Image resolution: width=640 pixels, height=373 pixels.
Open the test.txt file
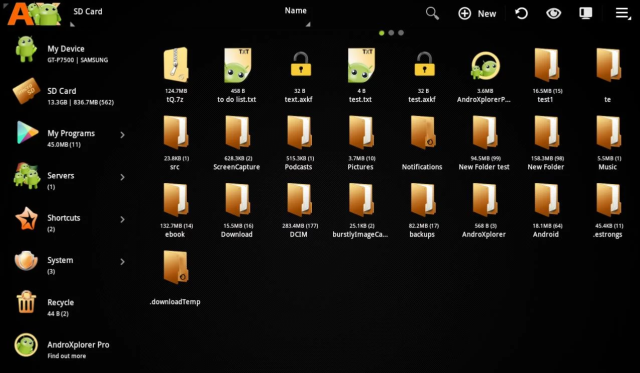click(x=360, y=75)
